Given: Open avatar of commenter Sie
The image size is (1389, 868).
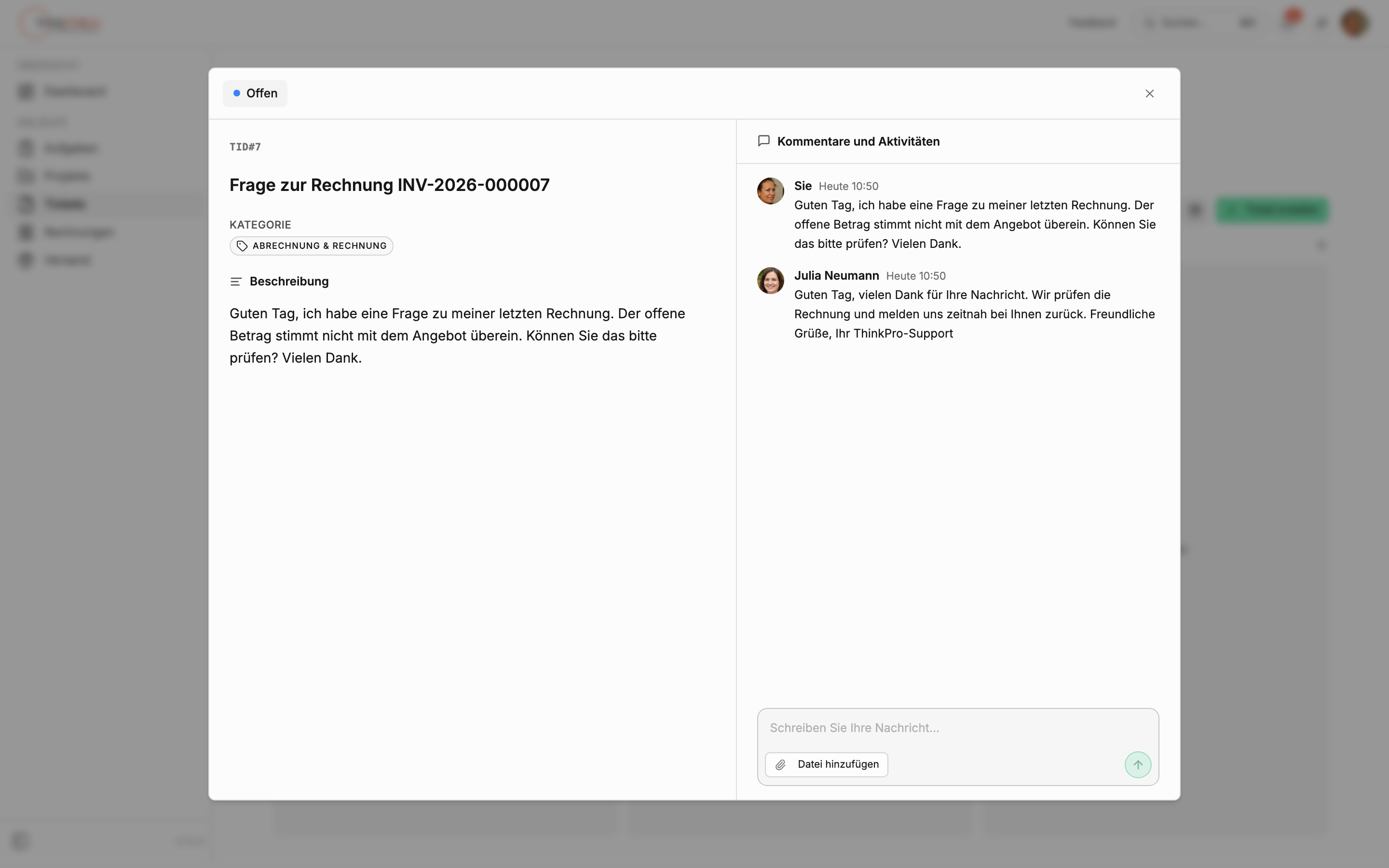Looking at the screenshot, I should 770,190.
